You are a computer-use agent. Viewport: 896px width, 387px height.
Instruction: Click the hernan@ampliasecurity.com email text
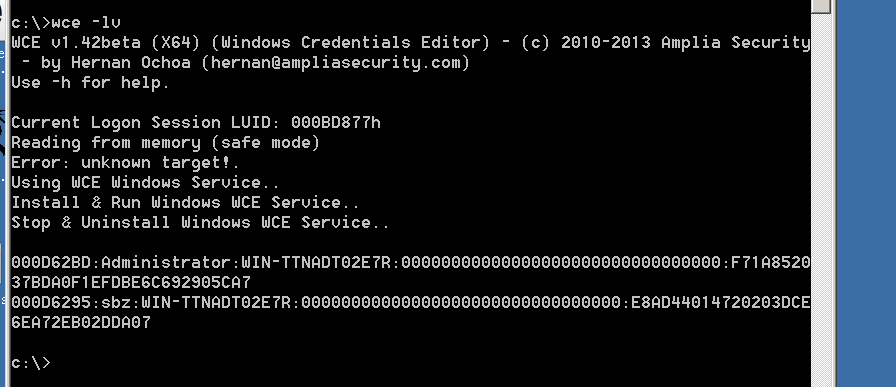334,63
